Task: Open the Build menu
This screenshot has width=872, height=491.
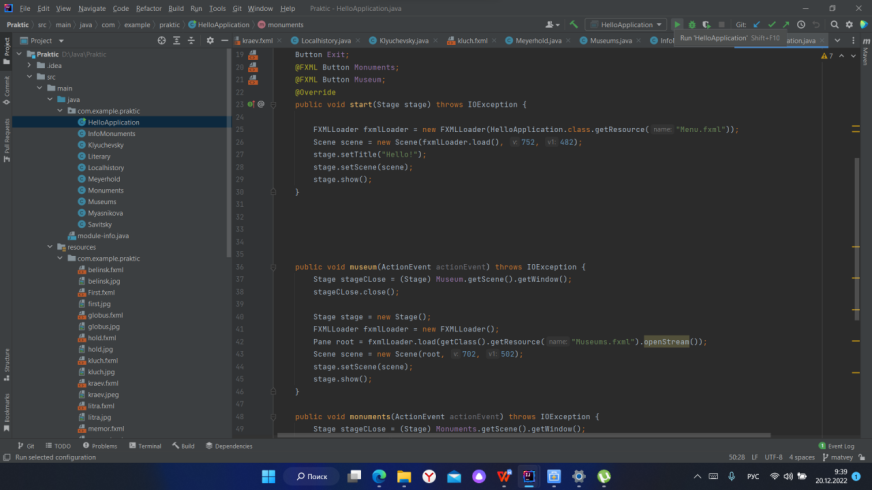Action: [x=176, y=8]
